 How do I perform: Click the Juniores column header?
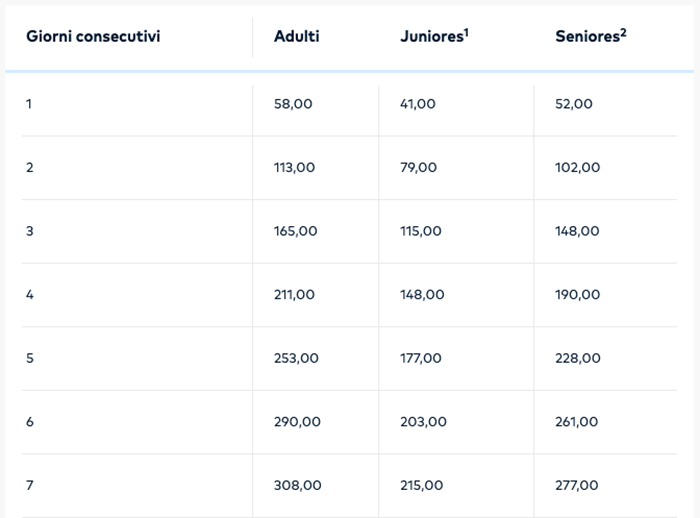click(430, 37)
